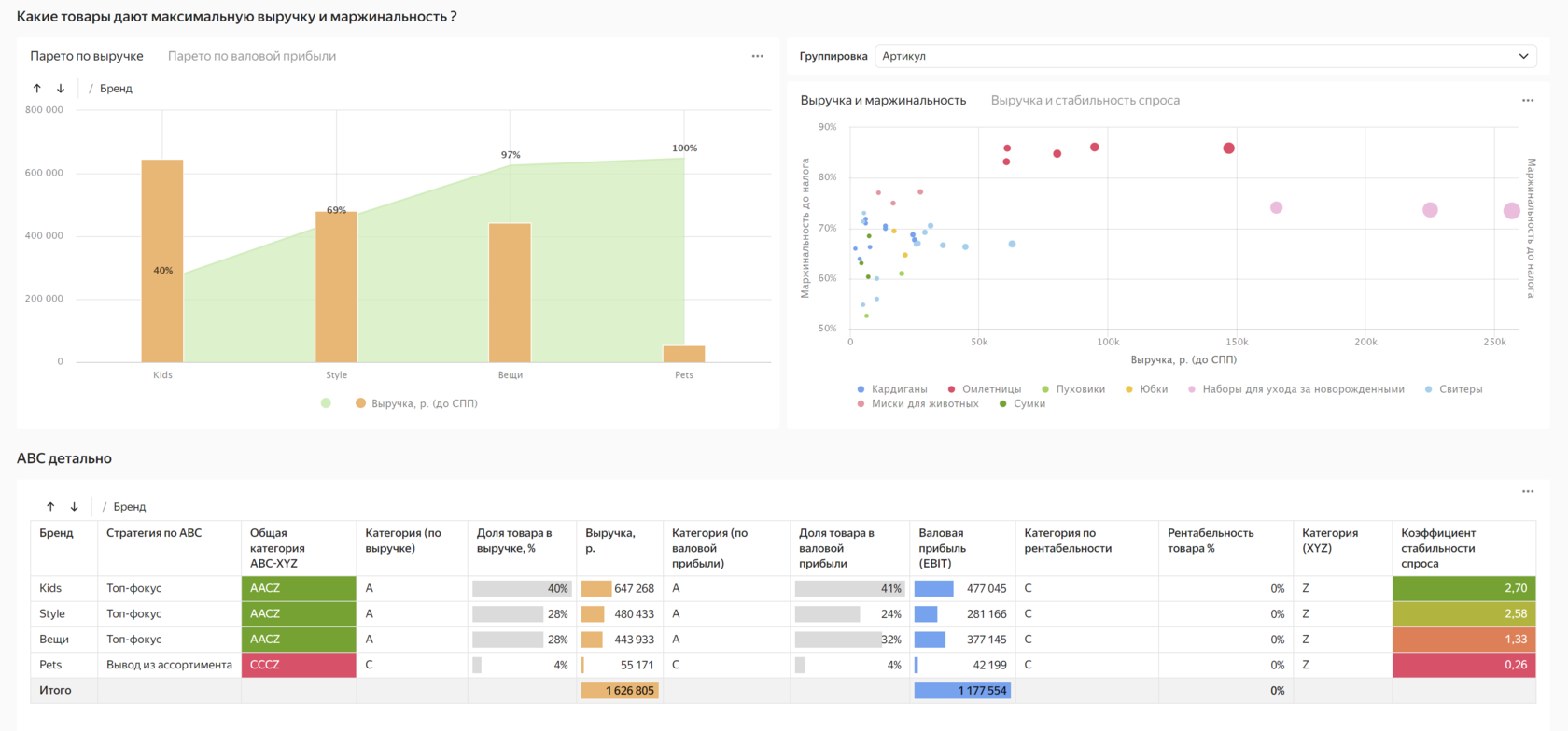Click the Бренд breadcrumb in ABC table
The width and height of the screenshot is (1568, 731).
130,507
